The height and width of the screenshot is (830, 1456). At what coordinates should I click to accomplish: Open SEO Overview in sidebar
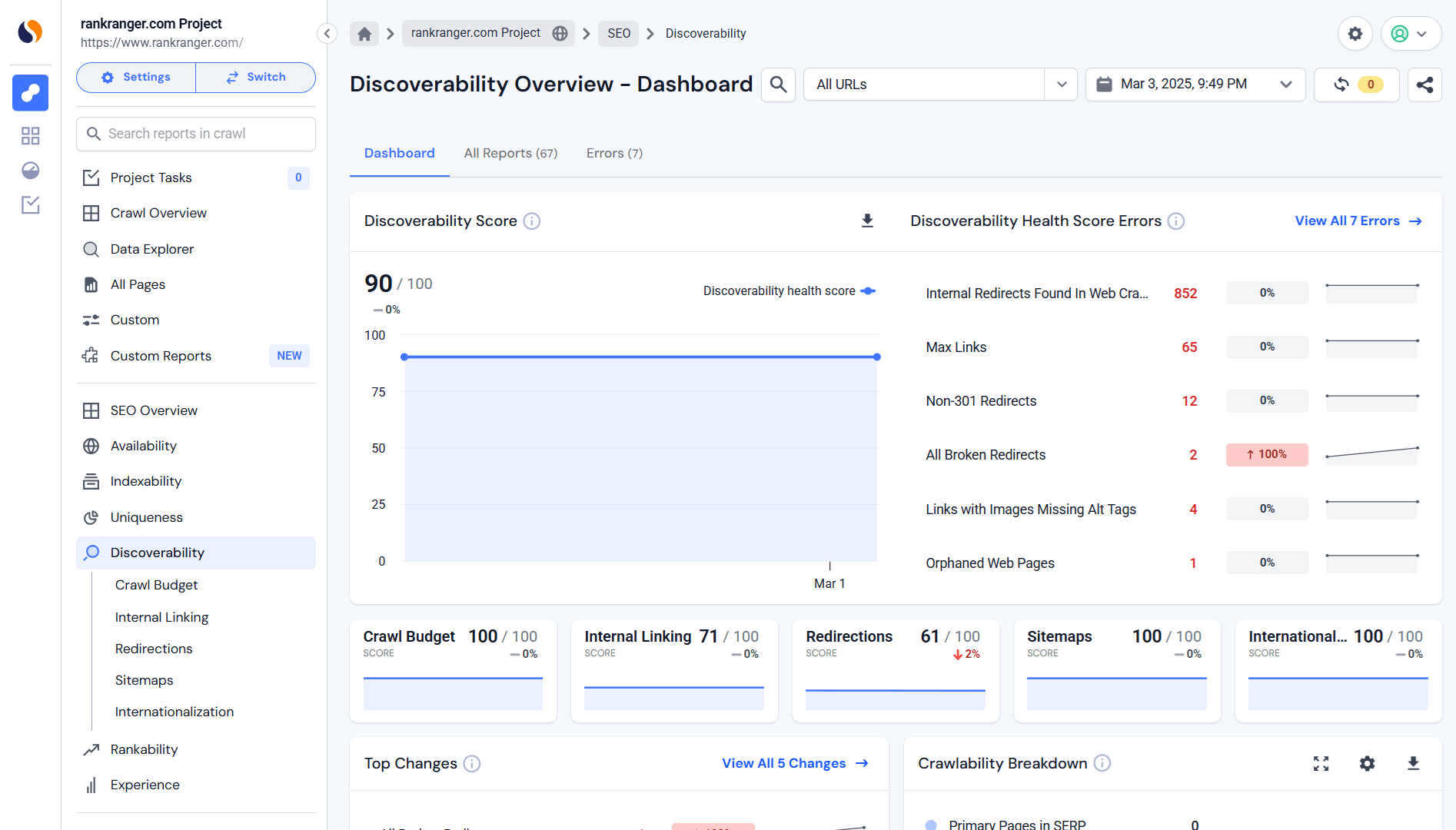[x=196, y=410]
